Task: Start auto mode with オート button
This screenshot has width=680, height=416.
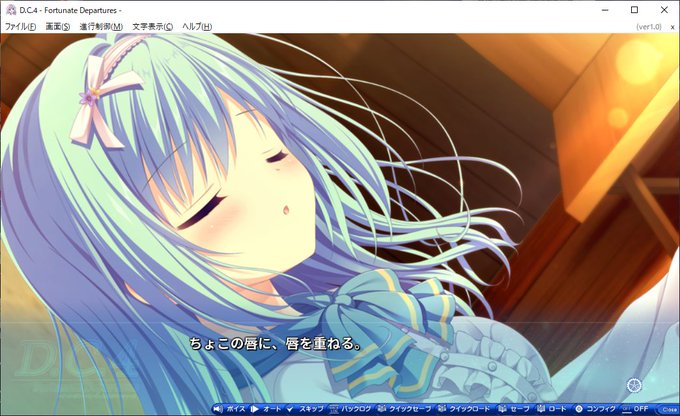Action: 266,409
